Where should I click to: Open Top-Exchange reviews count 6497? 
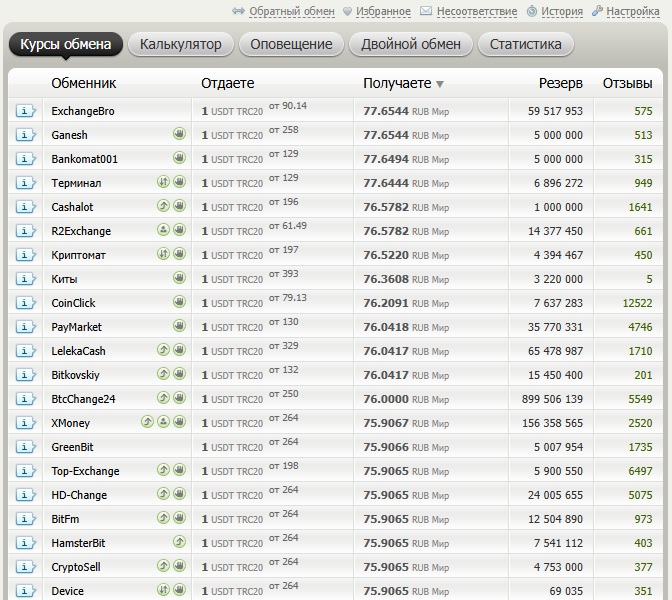click(x=640, y=471)
